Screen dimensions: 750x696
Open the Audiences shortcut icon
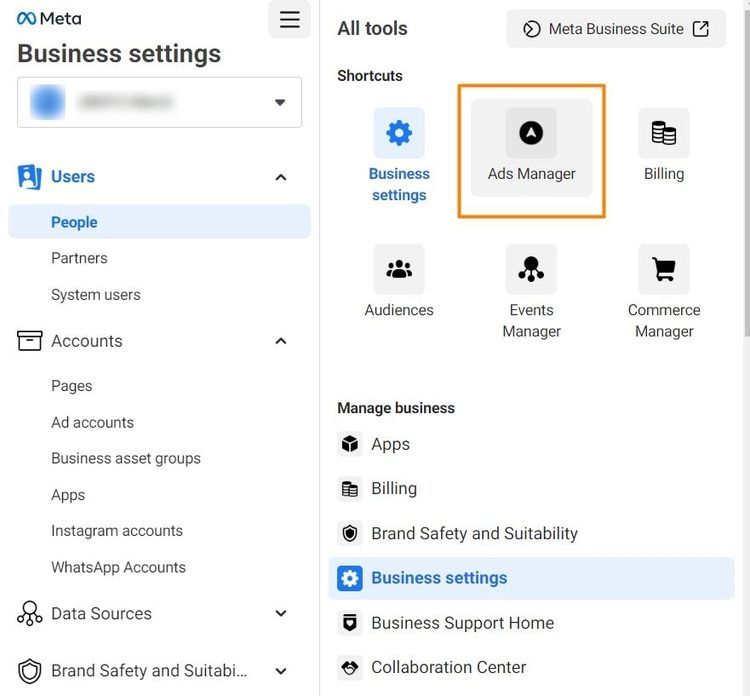tap(399, 269)
